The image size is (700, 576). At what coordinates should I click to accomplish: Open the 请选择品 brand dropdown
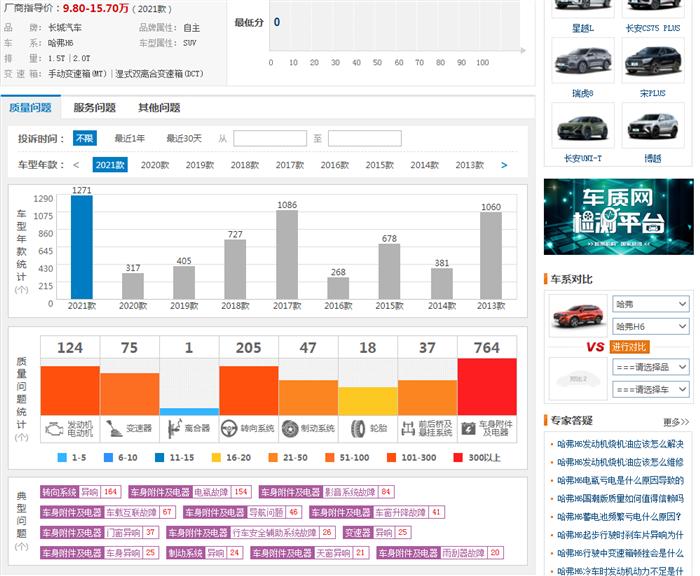point(651,367)
